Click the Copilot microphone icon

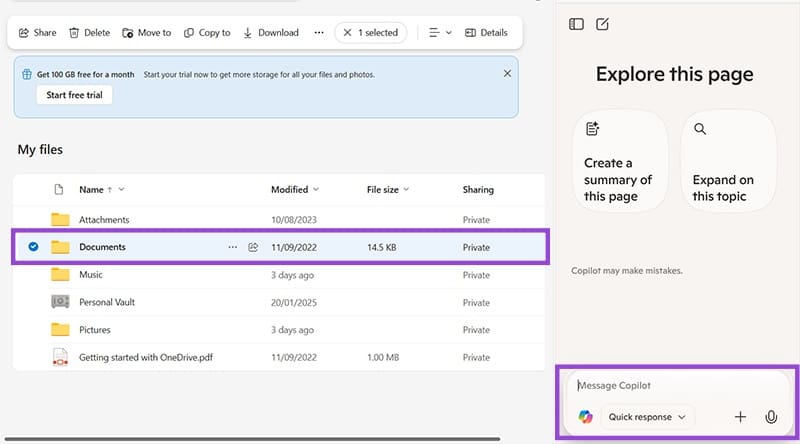pyautogui.click(x=771, y=417)
